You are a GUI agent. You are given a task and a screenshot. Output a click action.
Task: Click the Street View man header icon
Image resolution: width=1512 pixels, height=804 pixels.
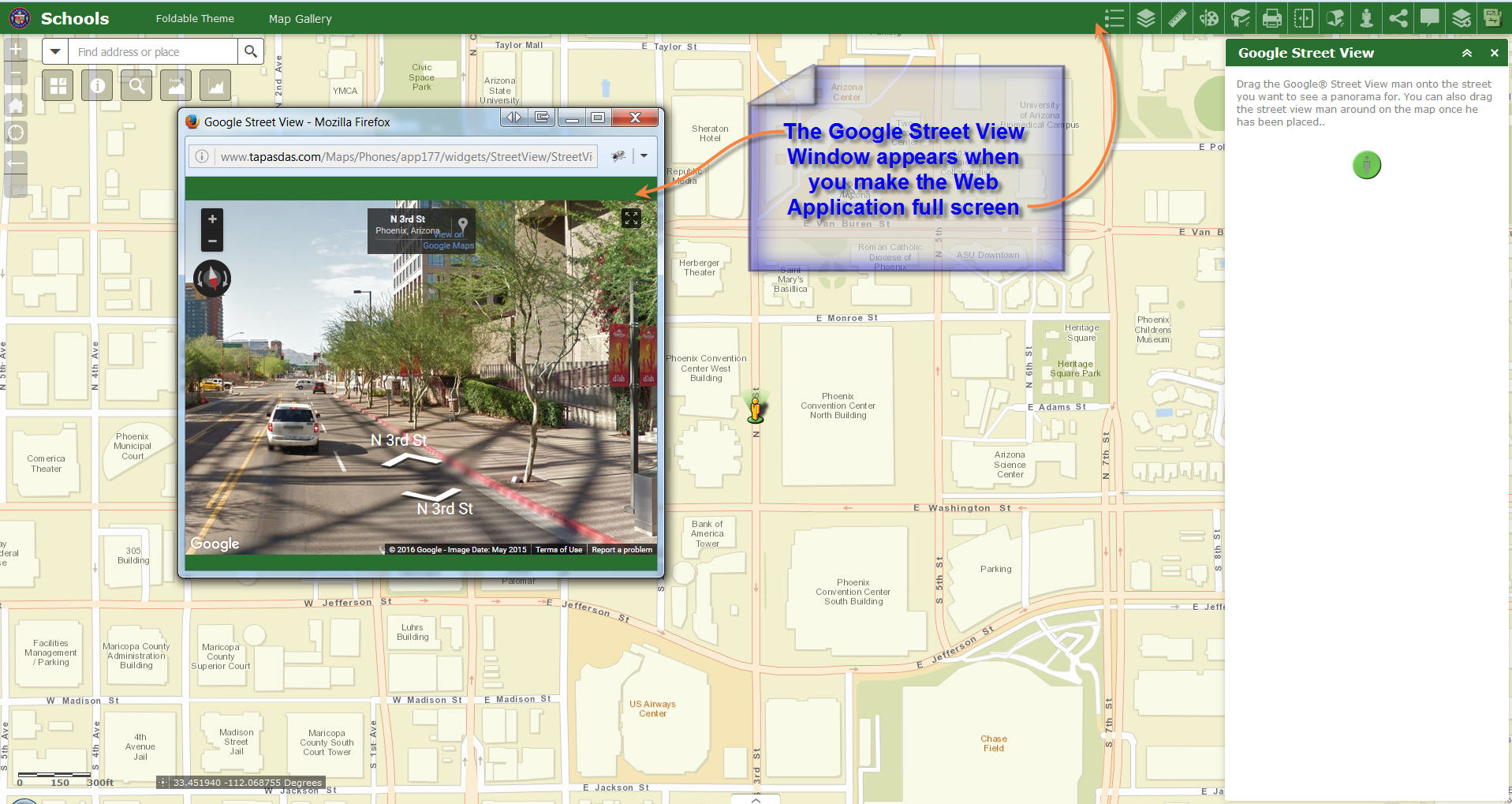[1367, 18]
